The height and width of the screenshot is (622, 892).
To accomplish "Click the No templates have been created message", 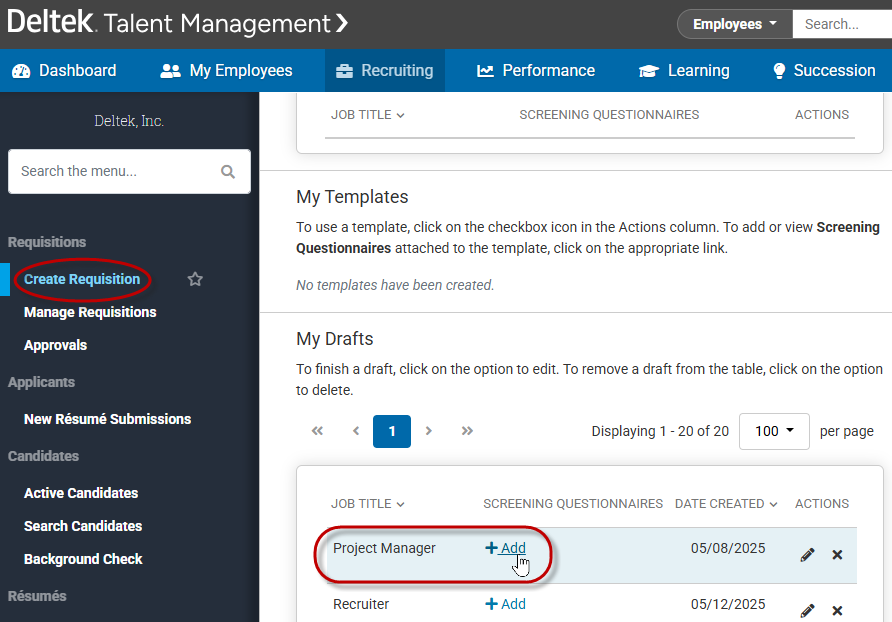I will tap(395, 285).
